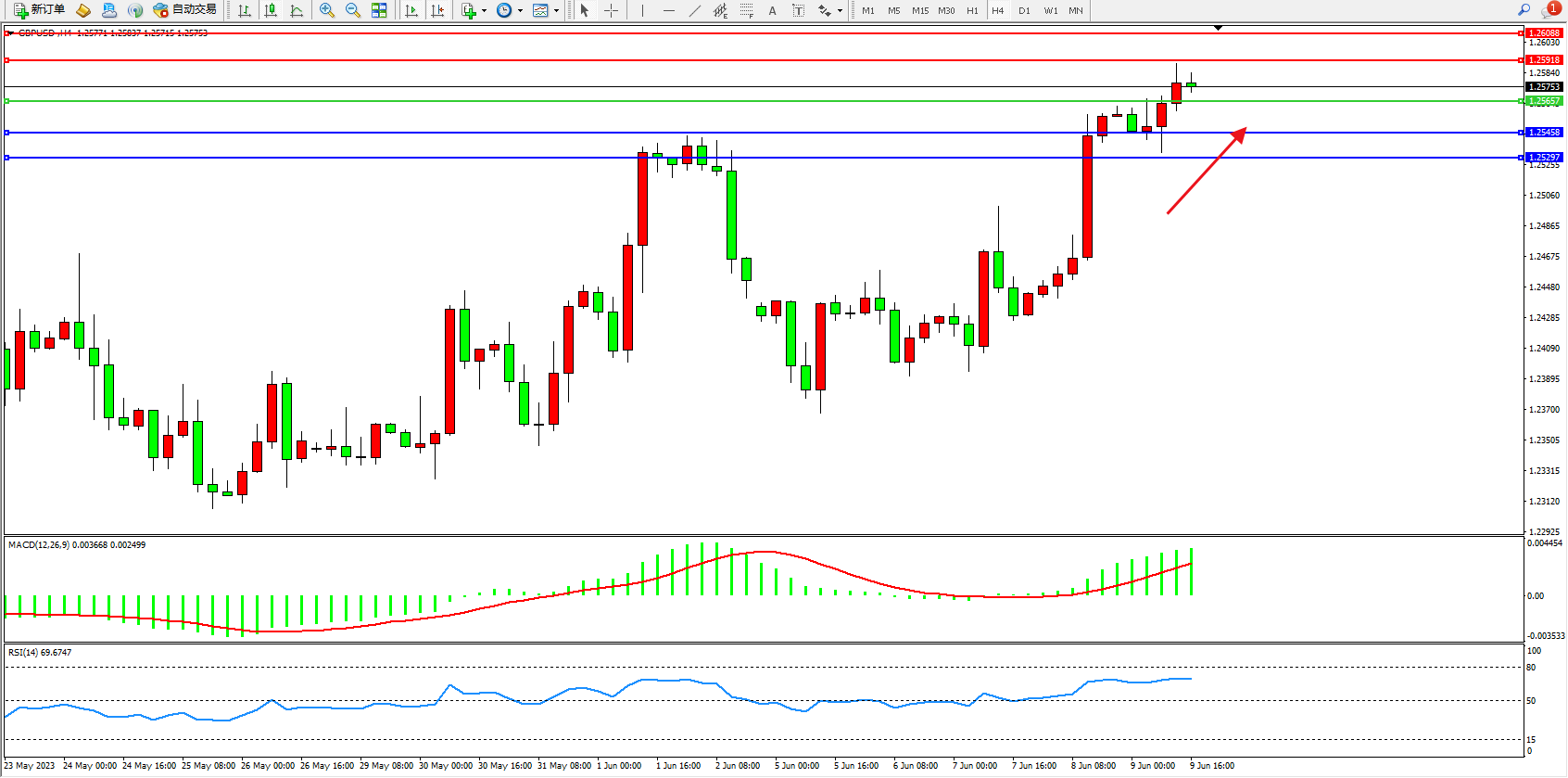
Task: Click the 新订单 new order button
Action: [x=39, y=10]
